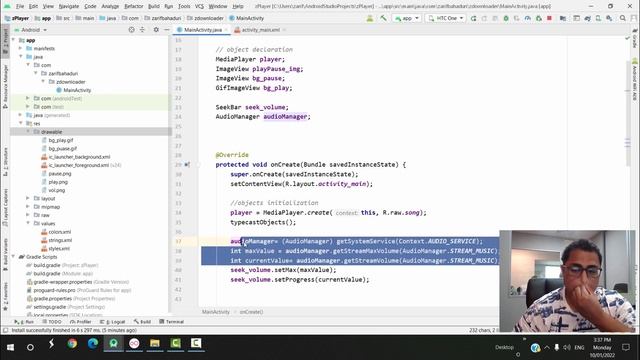Click the Cortana search circle

(x=30, y=347)
